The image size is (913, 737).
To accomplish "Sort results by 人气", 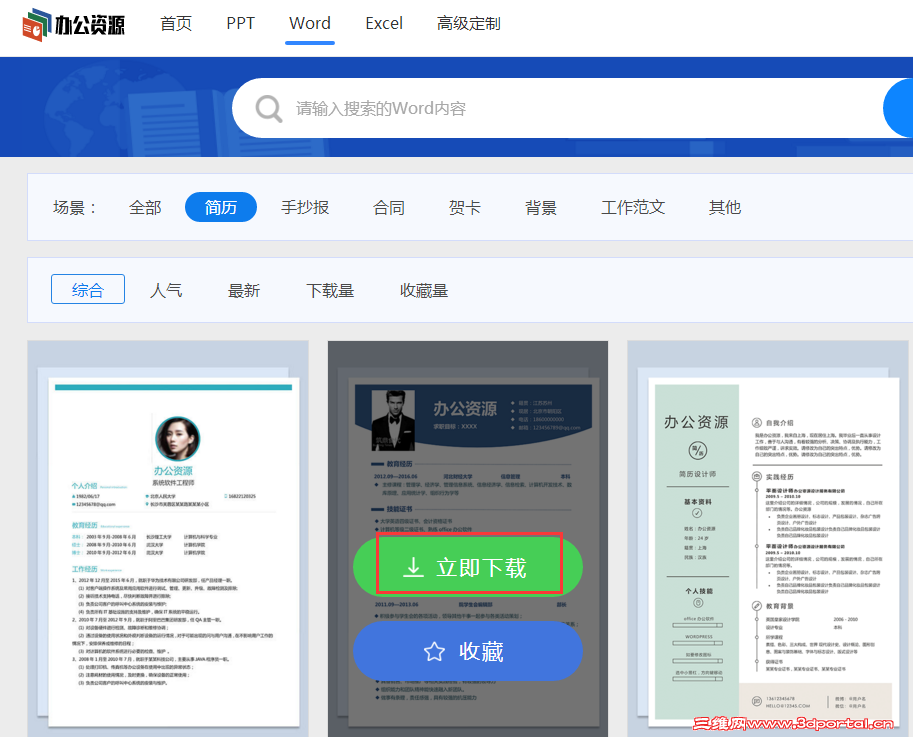I will 166,290.
